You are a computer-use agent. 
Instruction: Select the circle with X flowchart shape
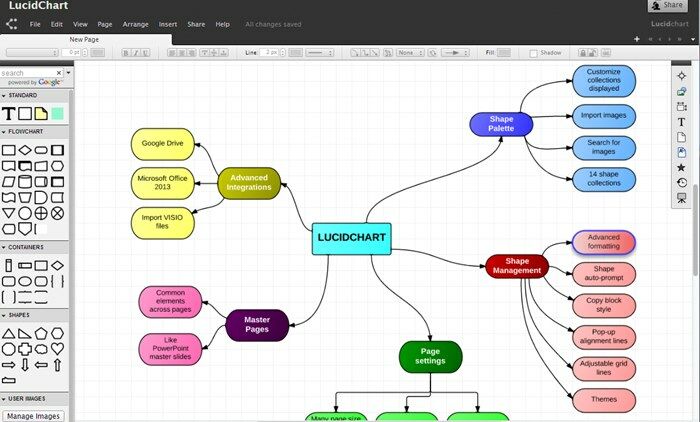pyautogui.click(x=57, y=213)
